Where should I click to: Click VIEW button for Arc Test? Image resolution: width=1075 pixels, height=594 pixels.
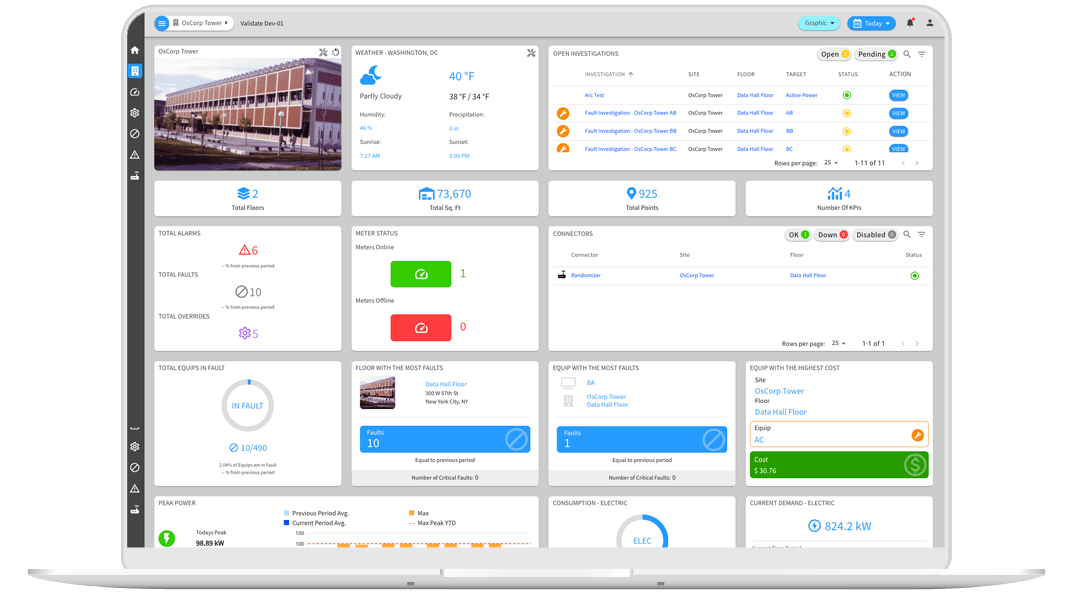(x=898, y=95)
